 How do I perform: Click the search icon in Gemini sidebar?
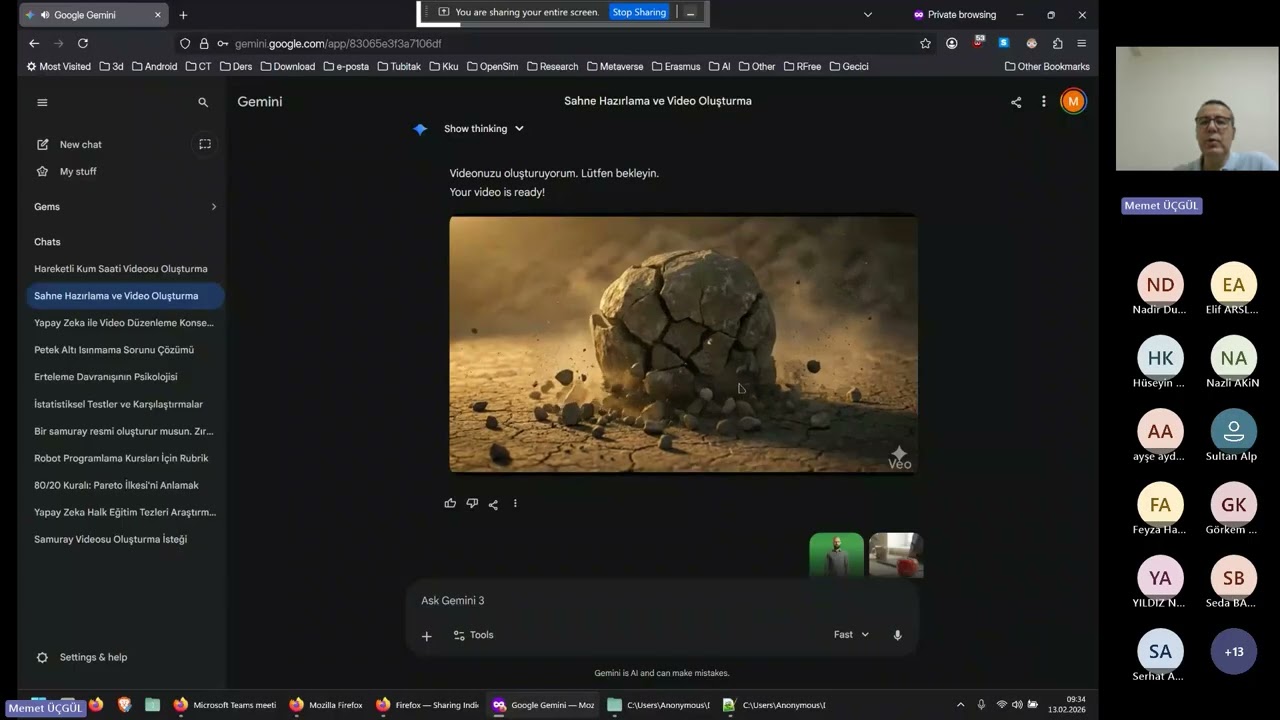click(x=203, y=102)
